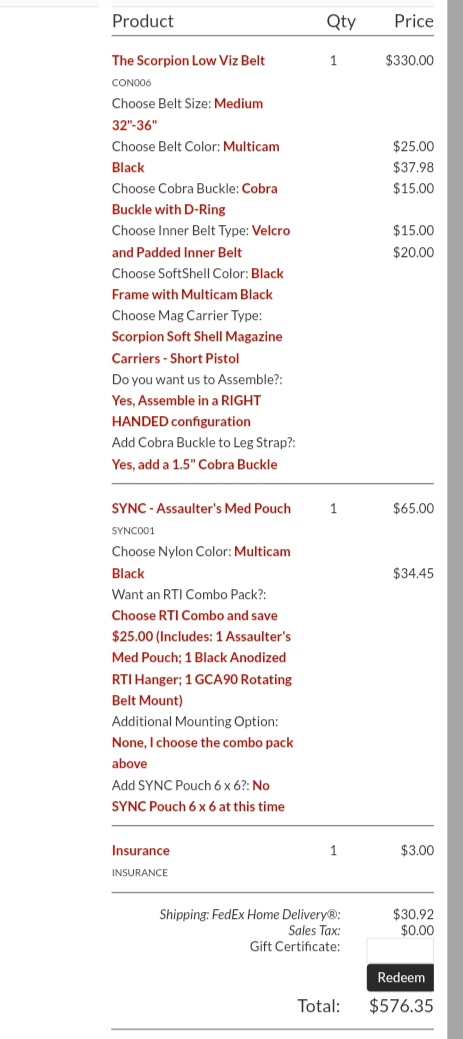Select the Medium belt size option text

(187, 114)
